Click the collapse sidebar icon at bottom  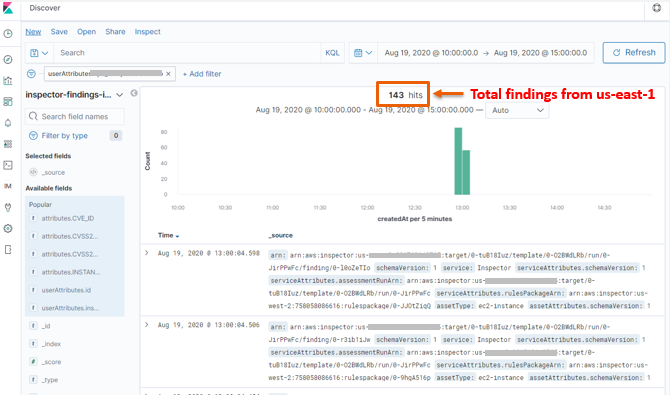click(x=8, y=249)
